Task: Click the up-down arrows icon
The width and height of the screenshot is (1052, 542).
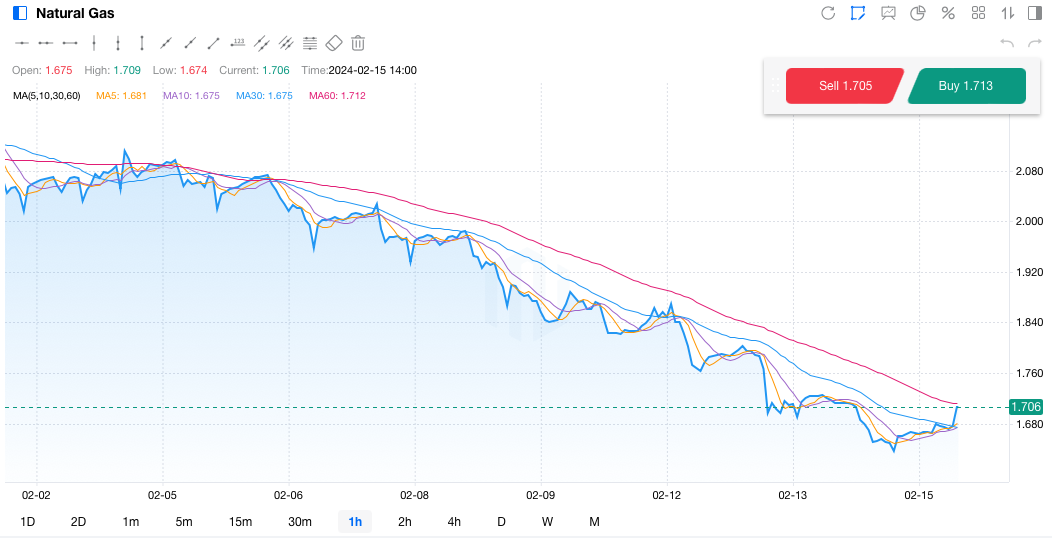Action: pyautogui.click(x=1007, y=13)
